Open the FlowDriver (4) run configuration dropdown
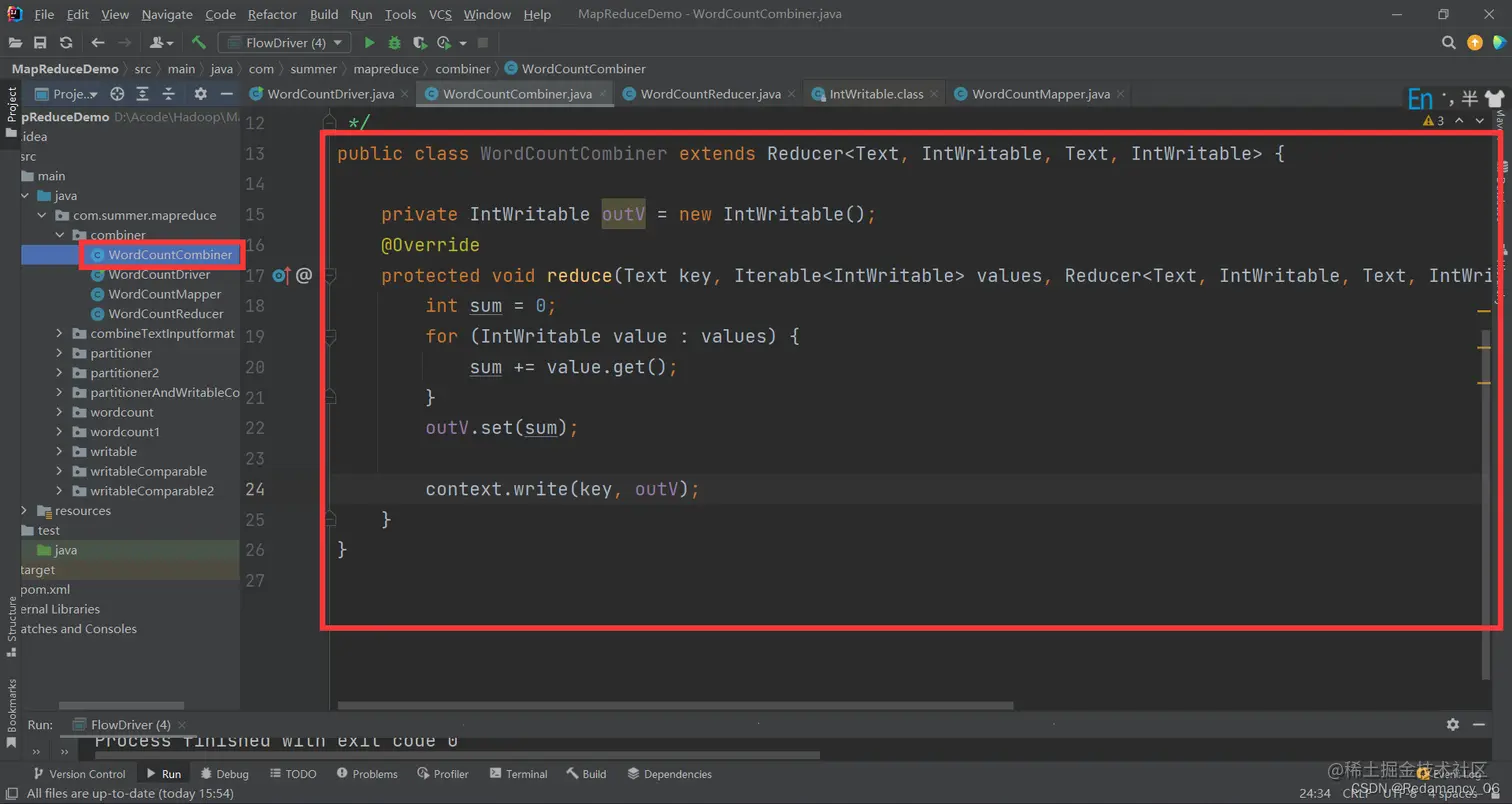The width and height of the screenshot is (1512, 804). (x=285, y=43)
